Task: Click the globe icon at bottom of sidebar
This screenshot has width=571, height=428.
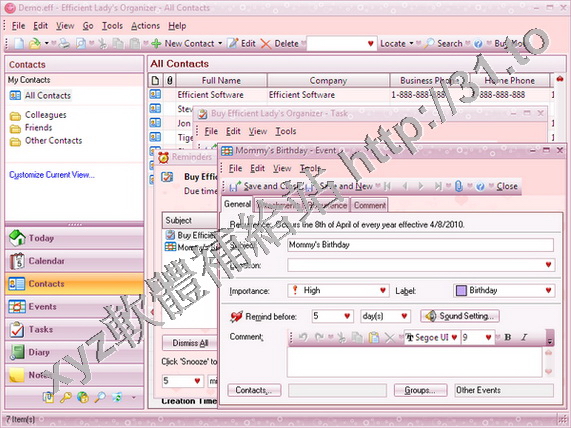Action: pyautogui.click(x=83, y=397)
